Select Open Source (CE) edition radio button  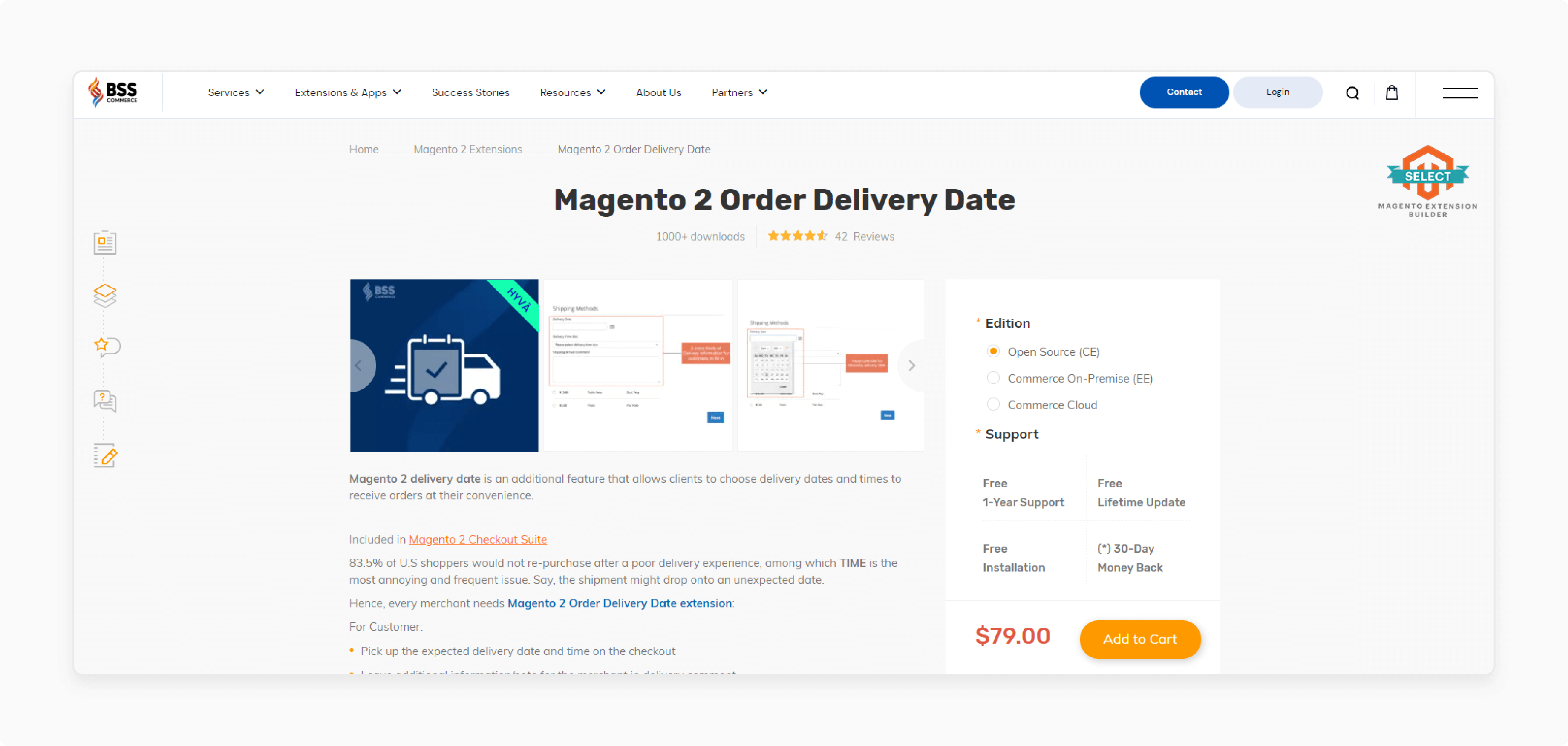point(992,352)
